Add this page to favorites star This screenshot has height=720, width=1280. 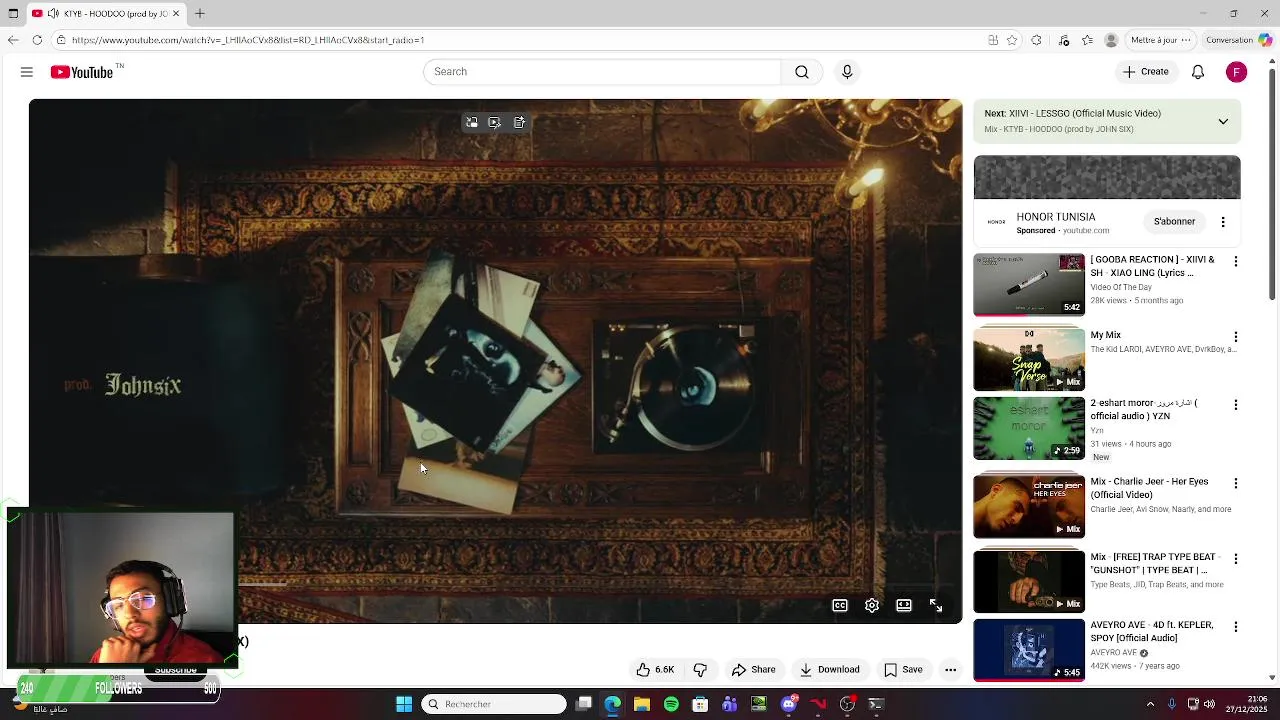pyautogui.click(x=1012, y=40)
